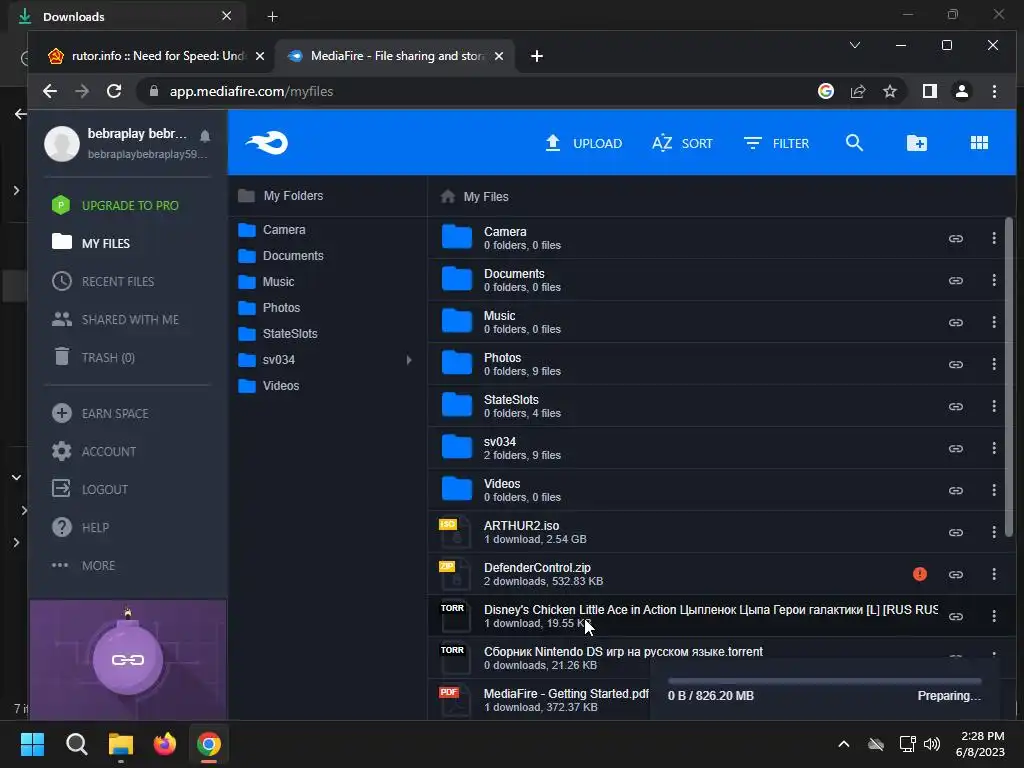Click the upload progress bar
Viewport: 1024px width, 768px height.
tap(824, 681)
